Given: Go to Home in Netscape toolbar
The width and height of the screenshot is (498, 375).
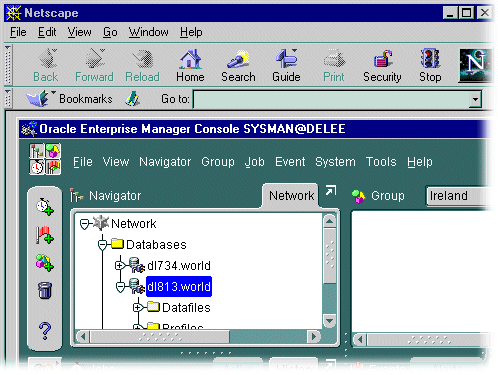Looking at the screenshot, I should click(x=190, y=58).
